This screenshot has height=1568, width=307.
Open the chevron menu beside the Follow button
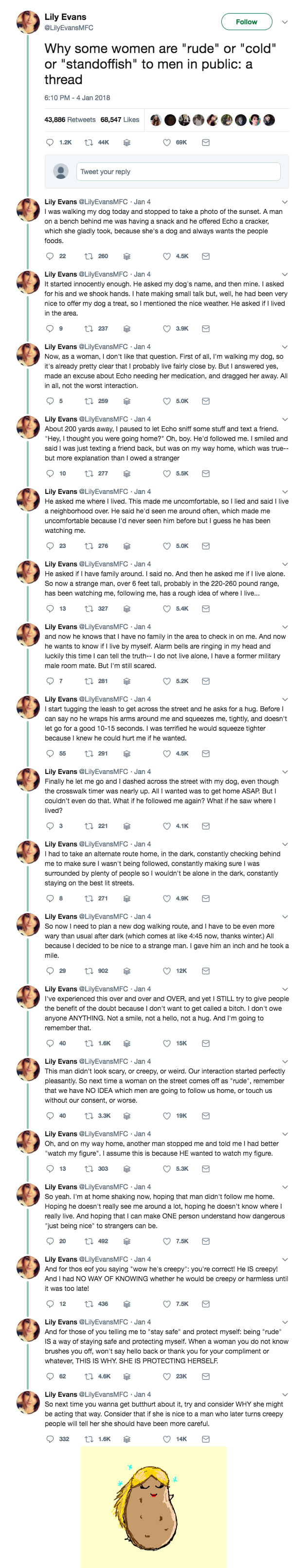[284, 21]
